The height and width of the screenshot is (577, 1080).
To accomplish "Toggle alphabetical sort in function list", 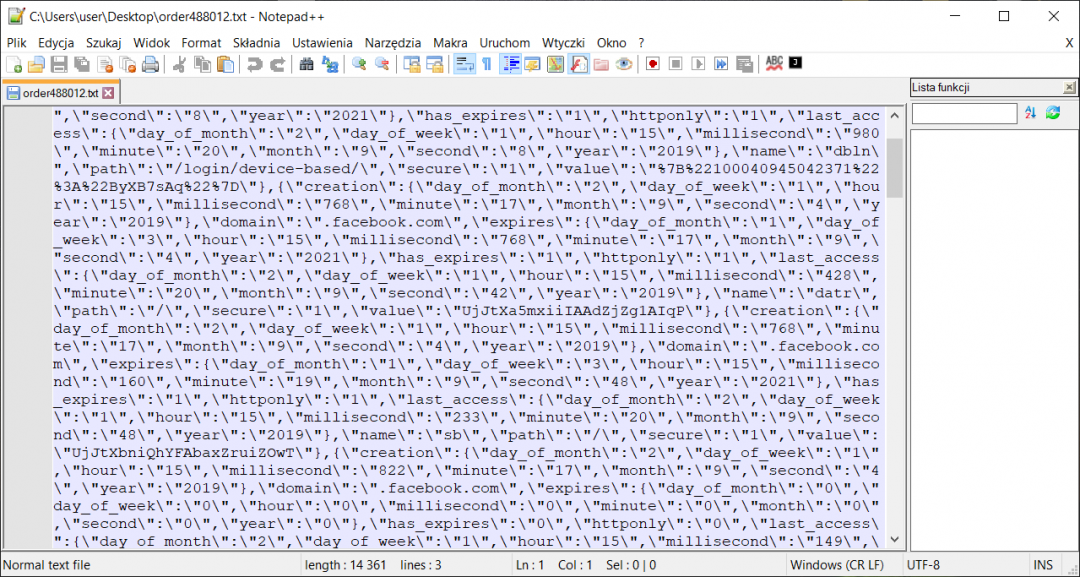I will (1030, 114).
